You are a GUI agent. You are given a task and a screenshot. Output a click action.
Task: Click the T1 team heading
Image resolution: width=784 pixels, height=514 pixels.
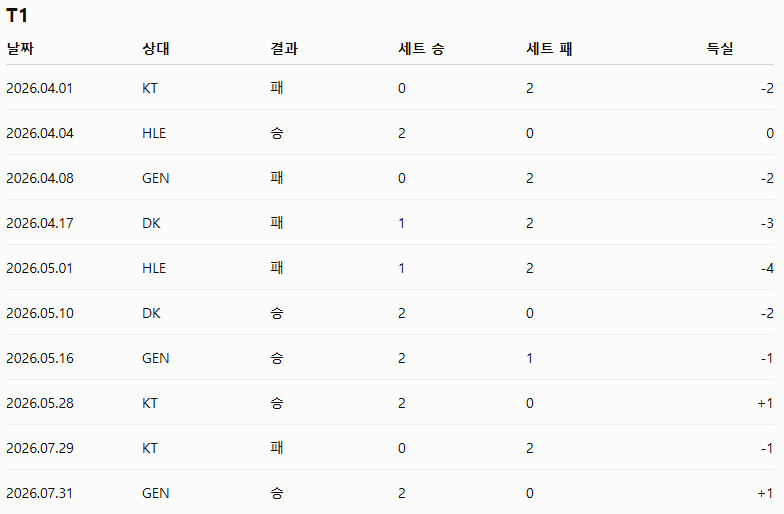point(16,16)
